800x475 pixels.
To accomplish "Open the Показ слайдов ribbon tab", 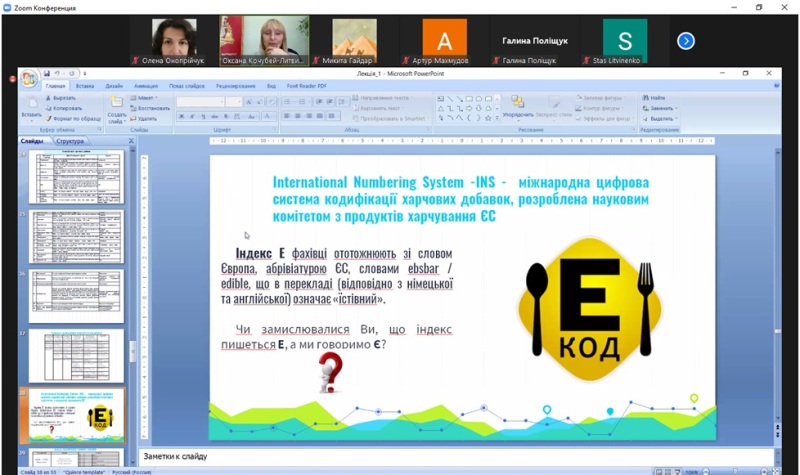I will pos(187,86).
